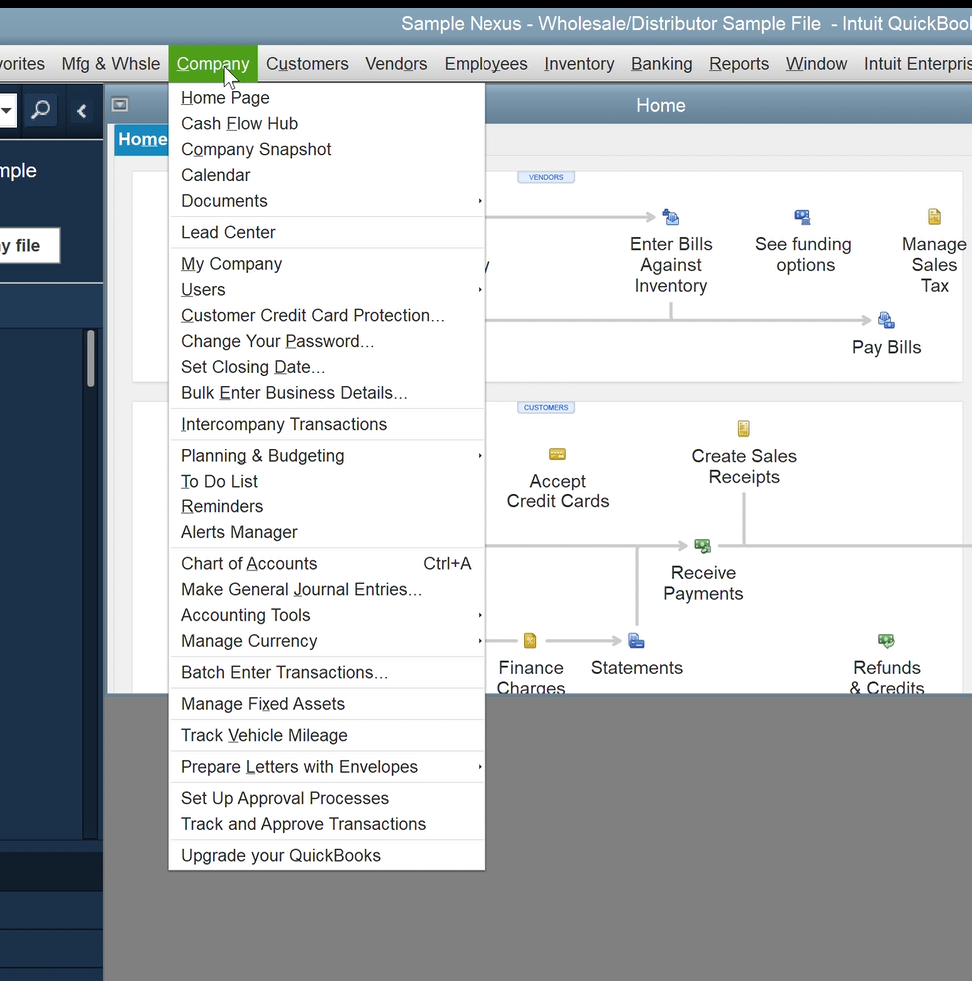Click the Enter Bills Against Inventory icon
Viewport: 972px width, 981px height.
(x=671, y=218)
